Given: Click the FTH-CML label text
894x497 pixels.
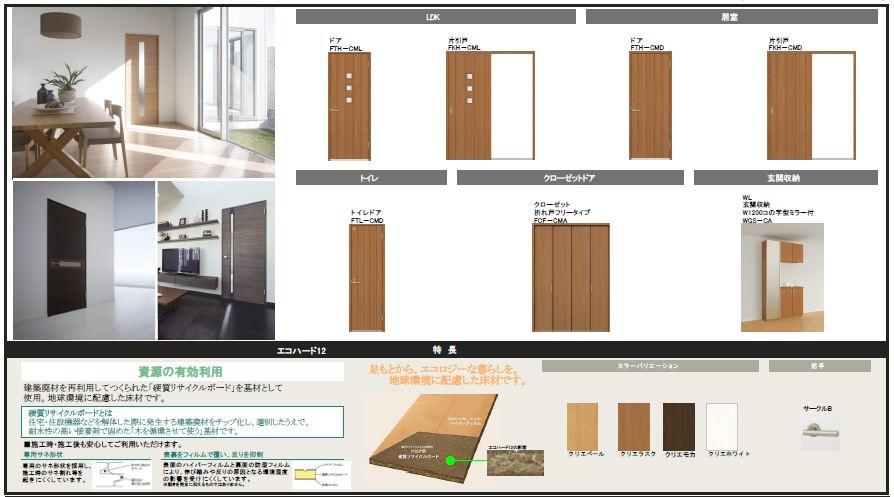Looking at the screenshot, I should 346,48.
